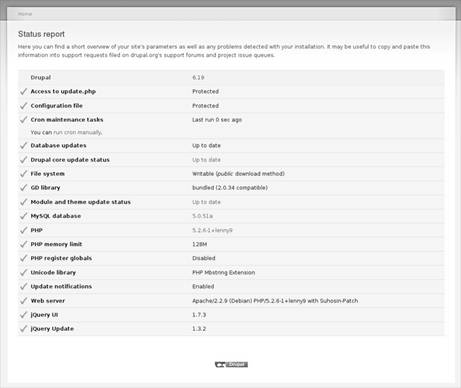Open the Drupal core 'Up to date' link
461x388 pixels.
click(x=206, y=160)
